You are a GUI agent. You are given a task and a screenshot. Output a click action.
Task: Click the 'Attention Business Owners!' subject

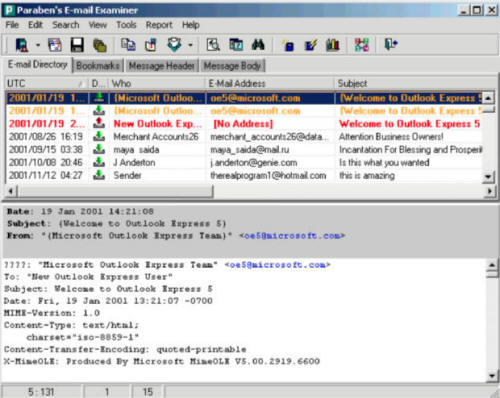[x=391, y=137]
